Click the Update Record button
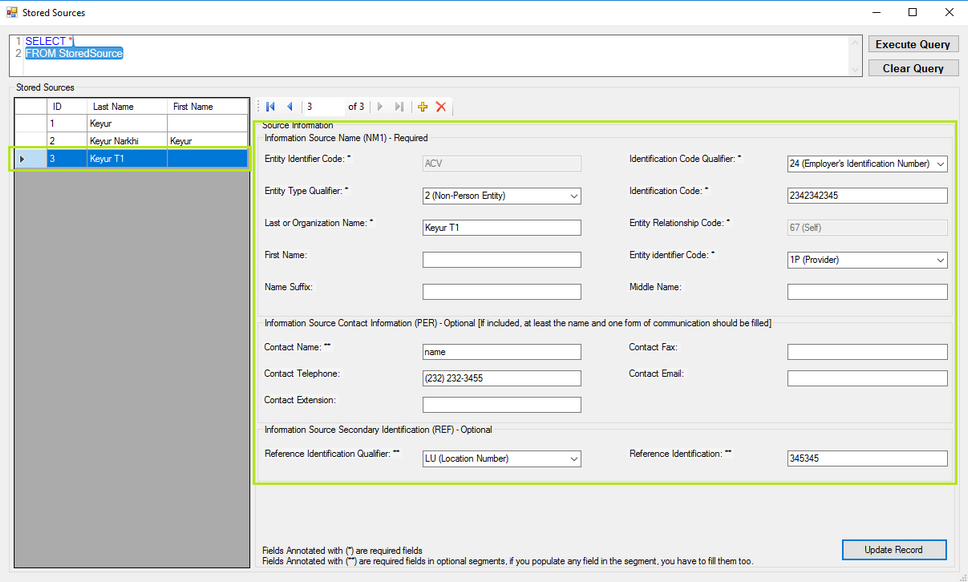 pyautogui.click(x=894, y=550)
